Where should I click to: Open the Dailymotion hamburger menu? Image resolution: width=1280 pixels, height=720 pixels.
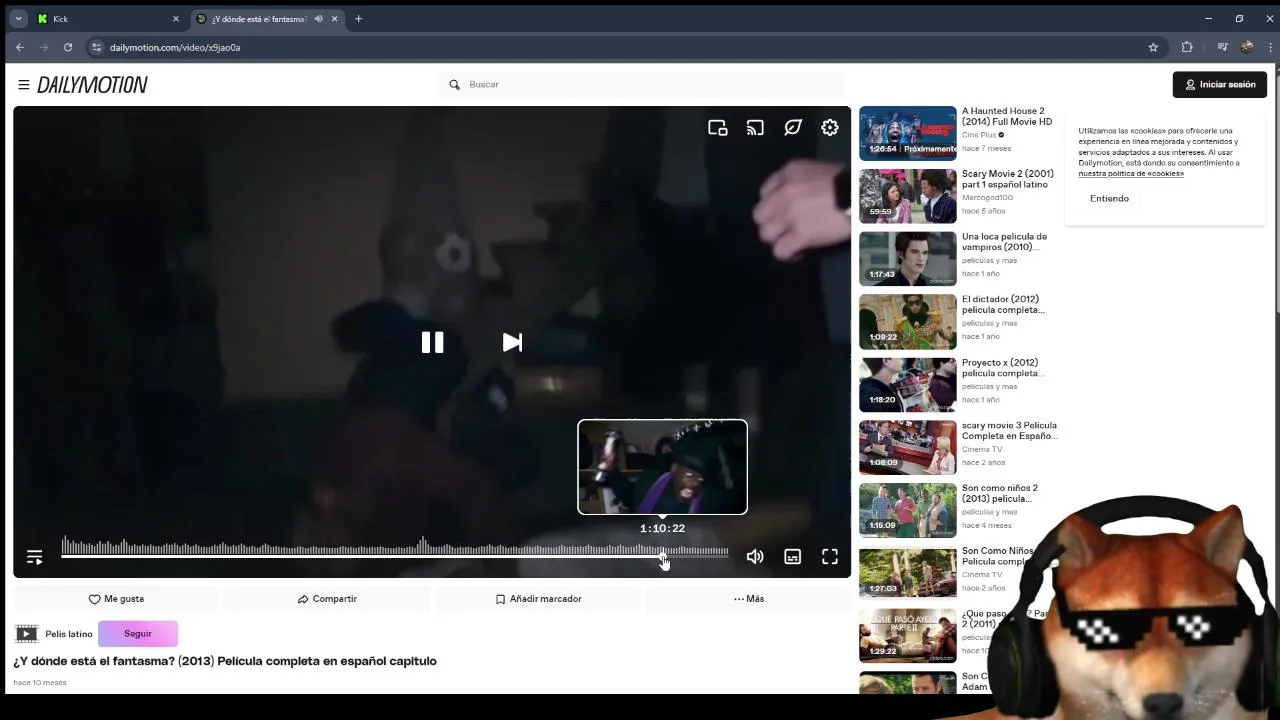tap(23, 85)
